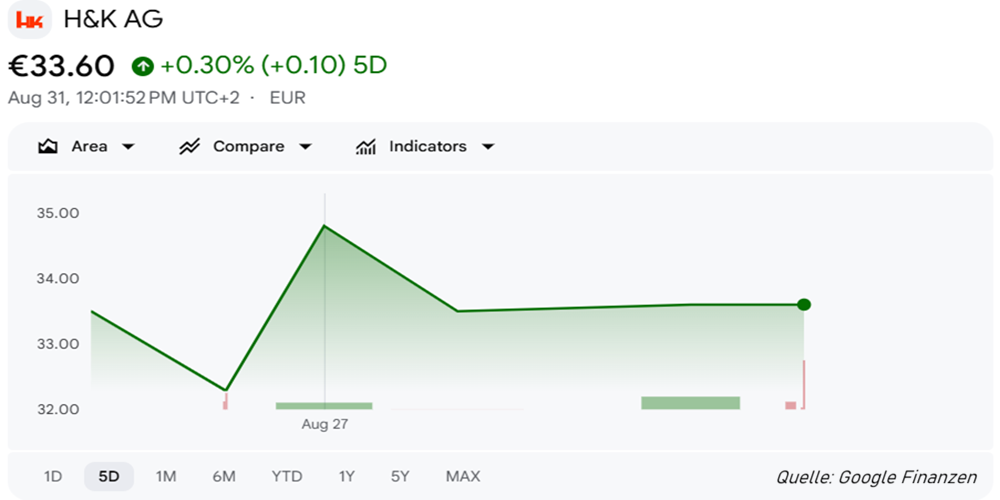This screenshot has width=1000, height=500.
Task: Click the Compare trend lines icon
Action: 189,147
